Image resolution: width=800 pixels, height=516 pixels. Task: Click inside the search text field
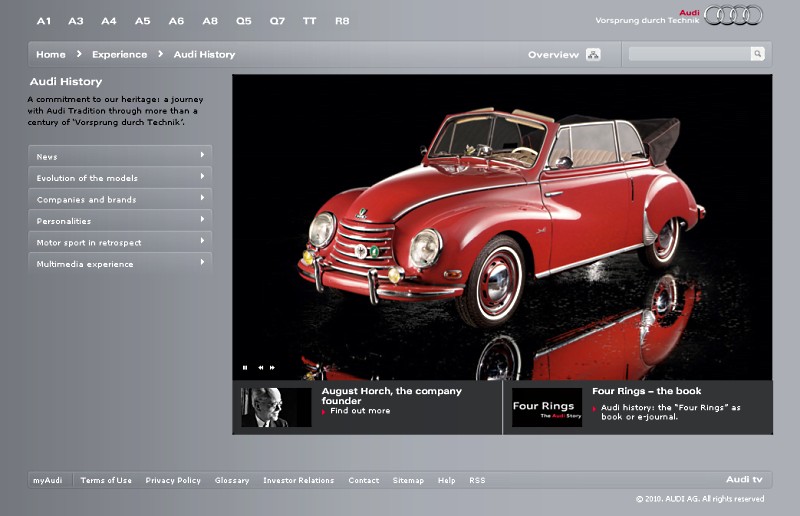point(690,54)
